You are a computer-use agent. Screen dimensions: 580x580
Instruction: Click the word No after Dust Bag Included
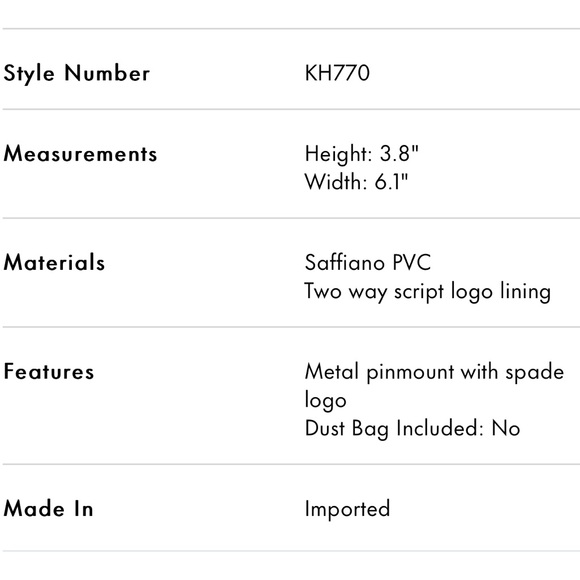coord(506,428)
